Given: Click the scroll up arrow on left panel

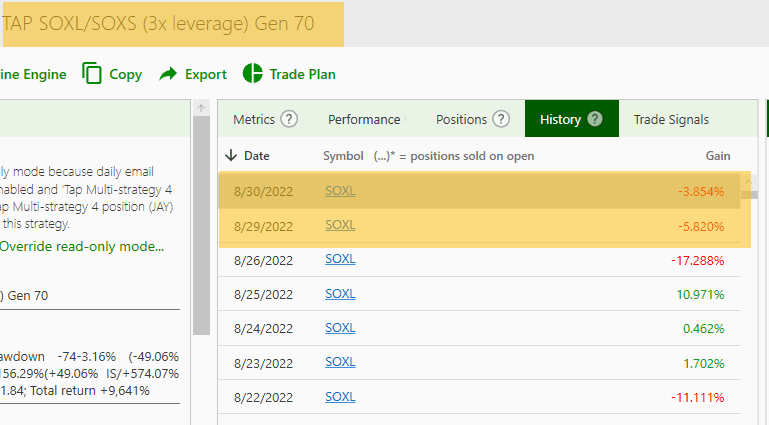Looking at the screenshot, I should click(201, 108).
